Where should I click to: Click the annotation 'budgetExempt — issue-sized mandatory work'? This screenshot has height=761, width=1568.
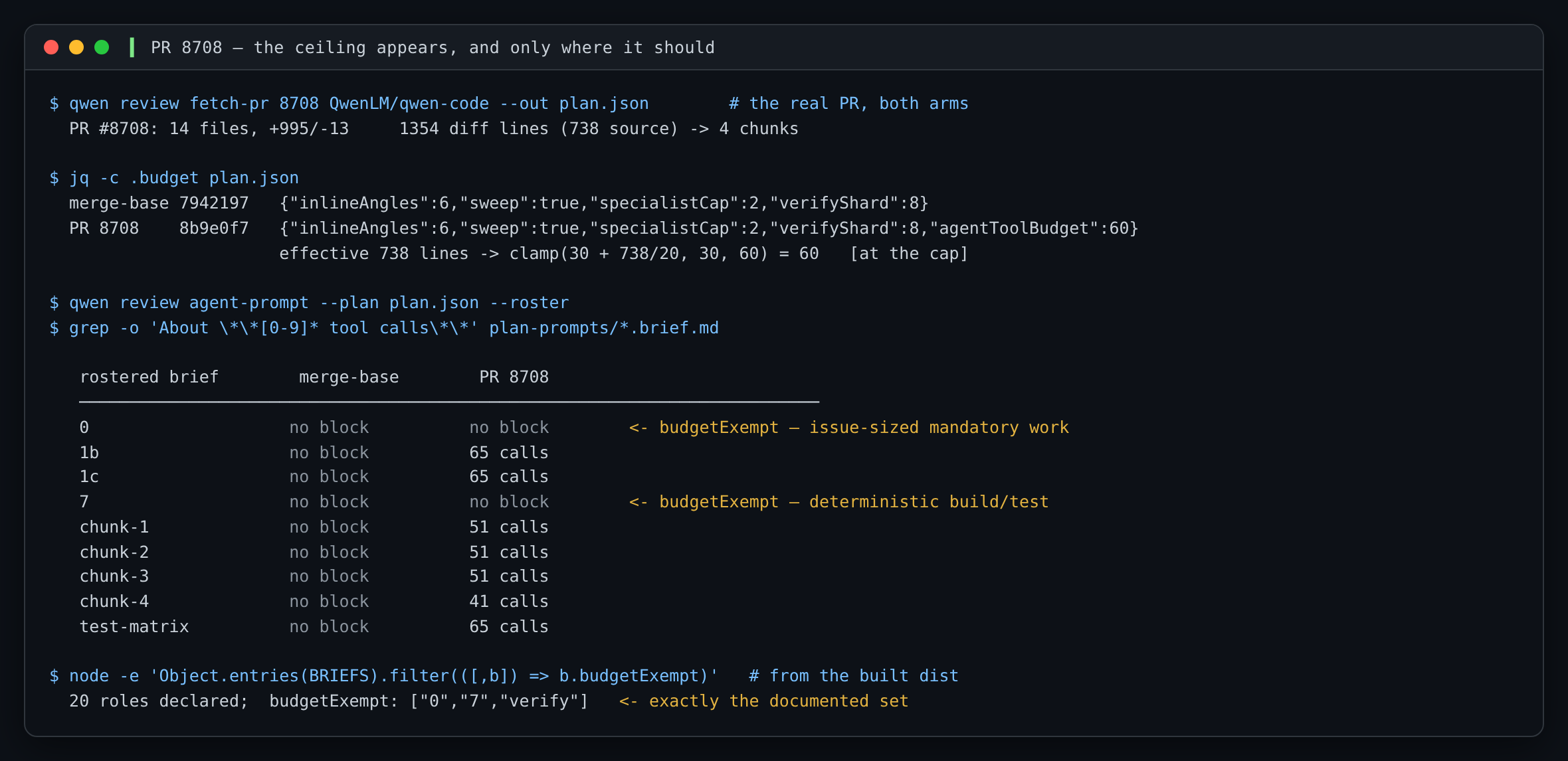tap(864, 428)
